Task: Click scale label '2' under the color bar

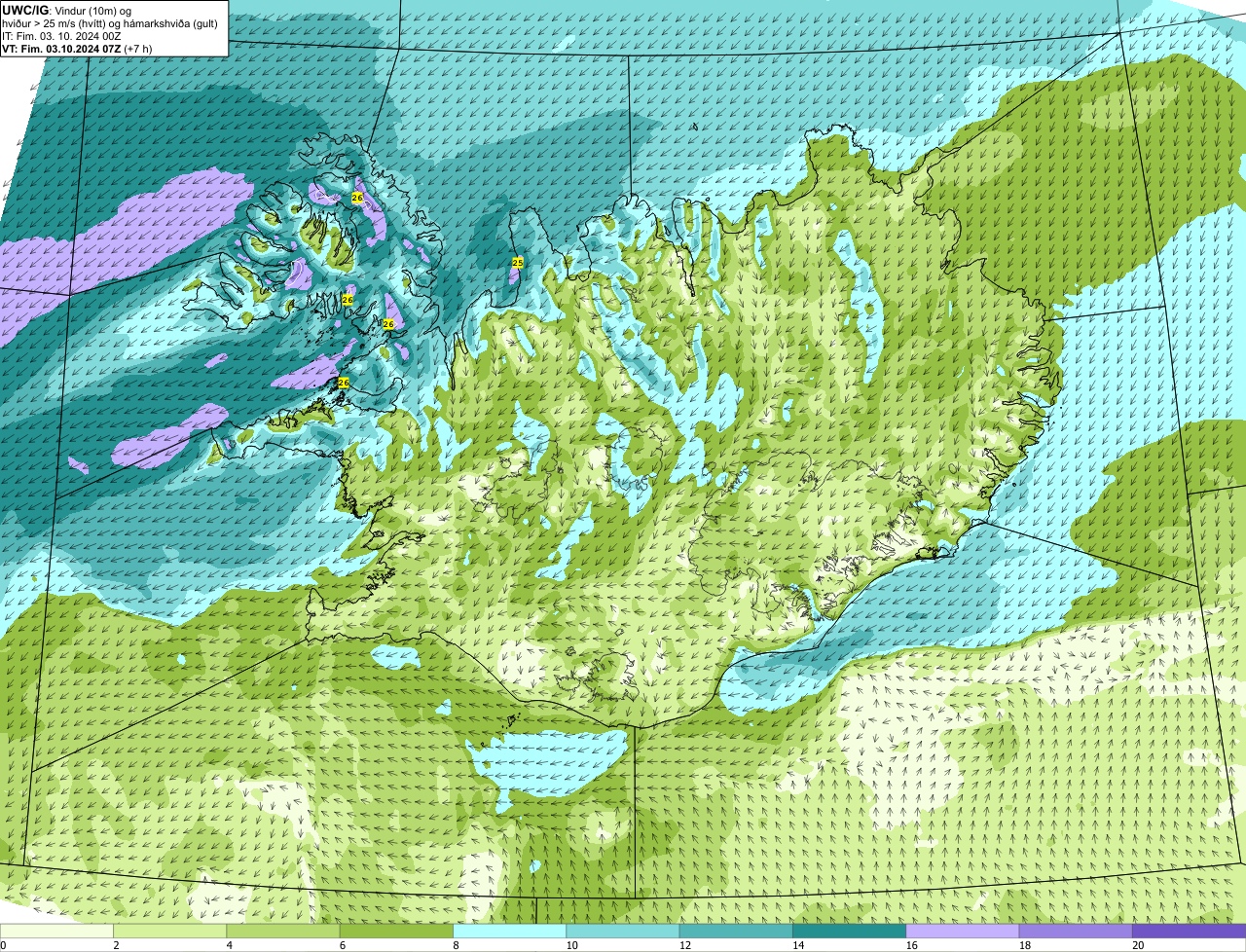Action: [116, 945]
